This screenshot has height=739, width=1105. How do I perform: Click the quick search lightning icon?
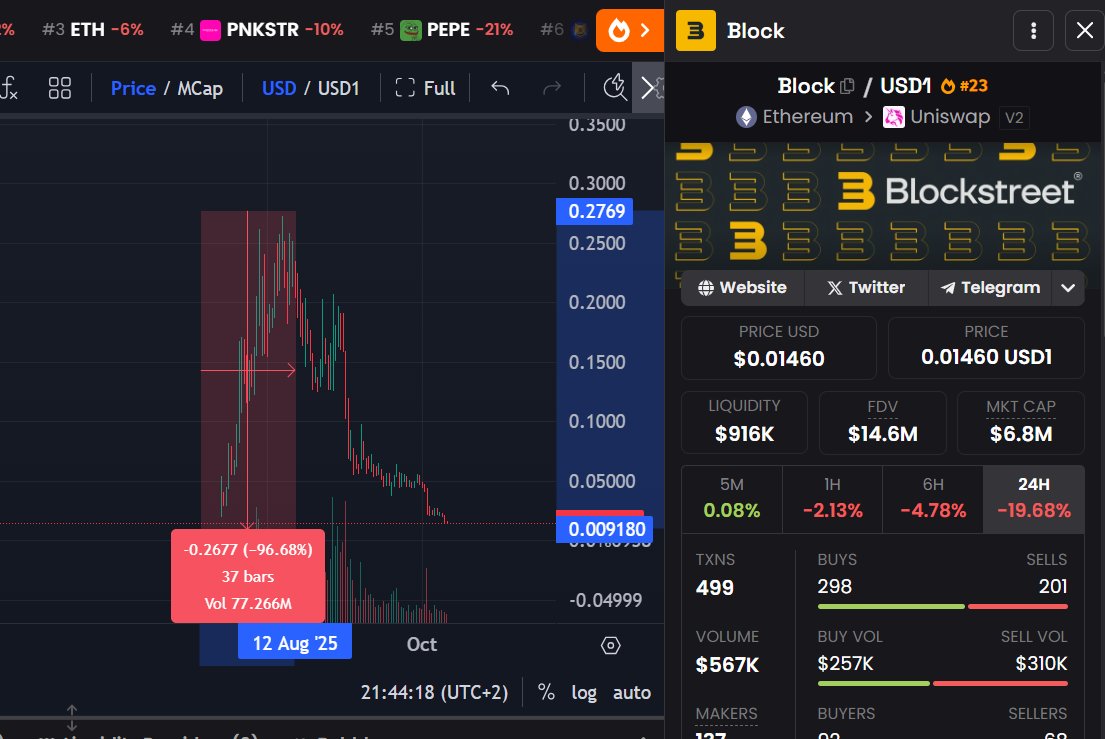pos(616,89)
